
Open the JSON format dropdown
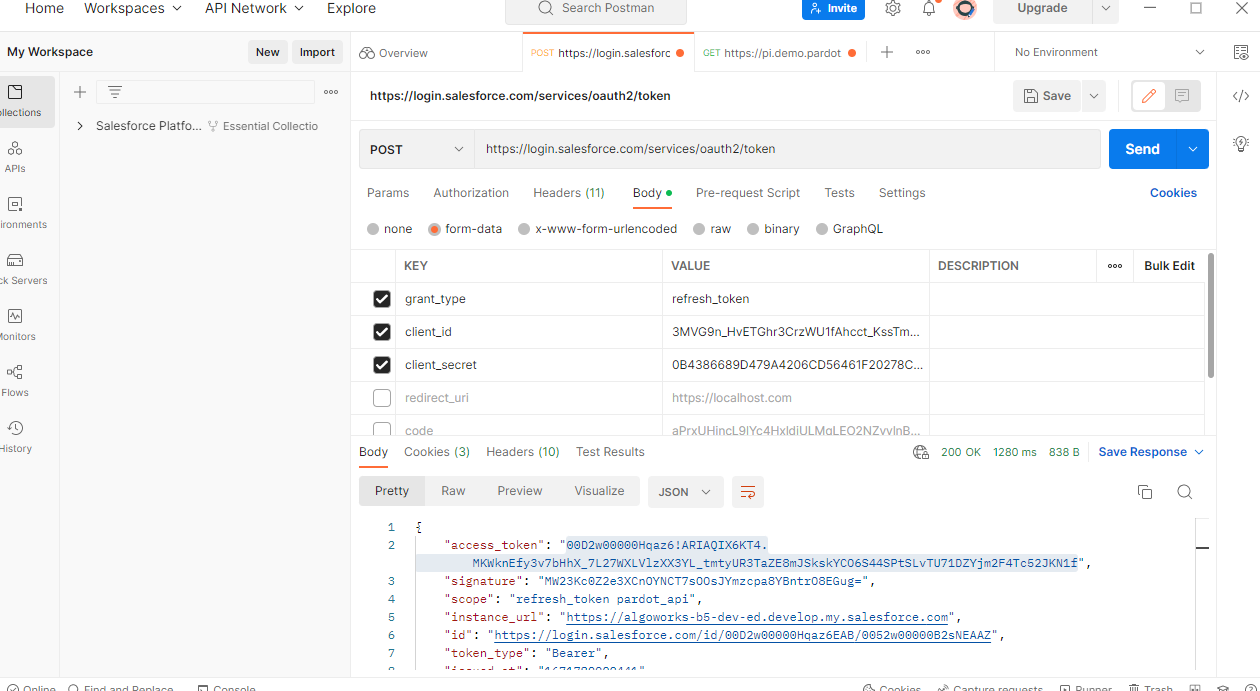(685, 492)
